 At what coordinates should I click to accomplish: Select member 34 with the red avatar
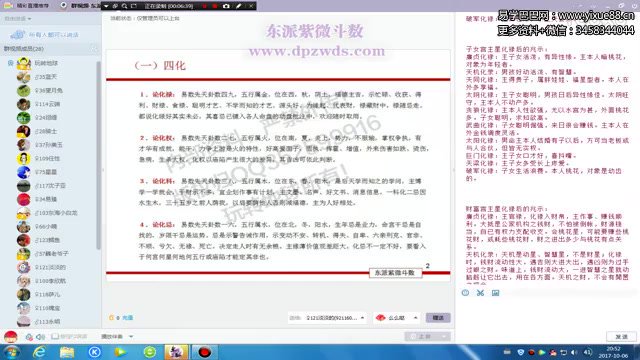click(x=49, y=199)
